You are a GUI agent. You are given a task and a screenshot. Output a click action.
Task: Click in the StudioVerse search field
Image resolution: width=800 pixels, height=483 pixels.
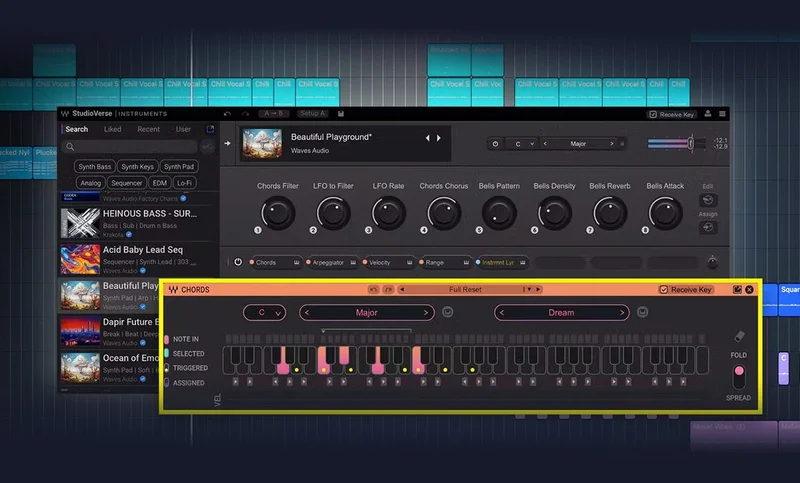pyautogui.click(x=130, y=147)
